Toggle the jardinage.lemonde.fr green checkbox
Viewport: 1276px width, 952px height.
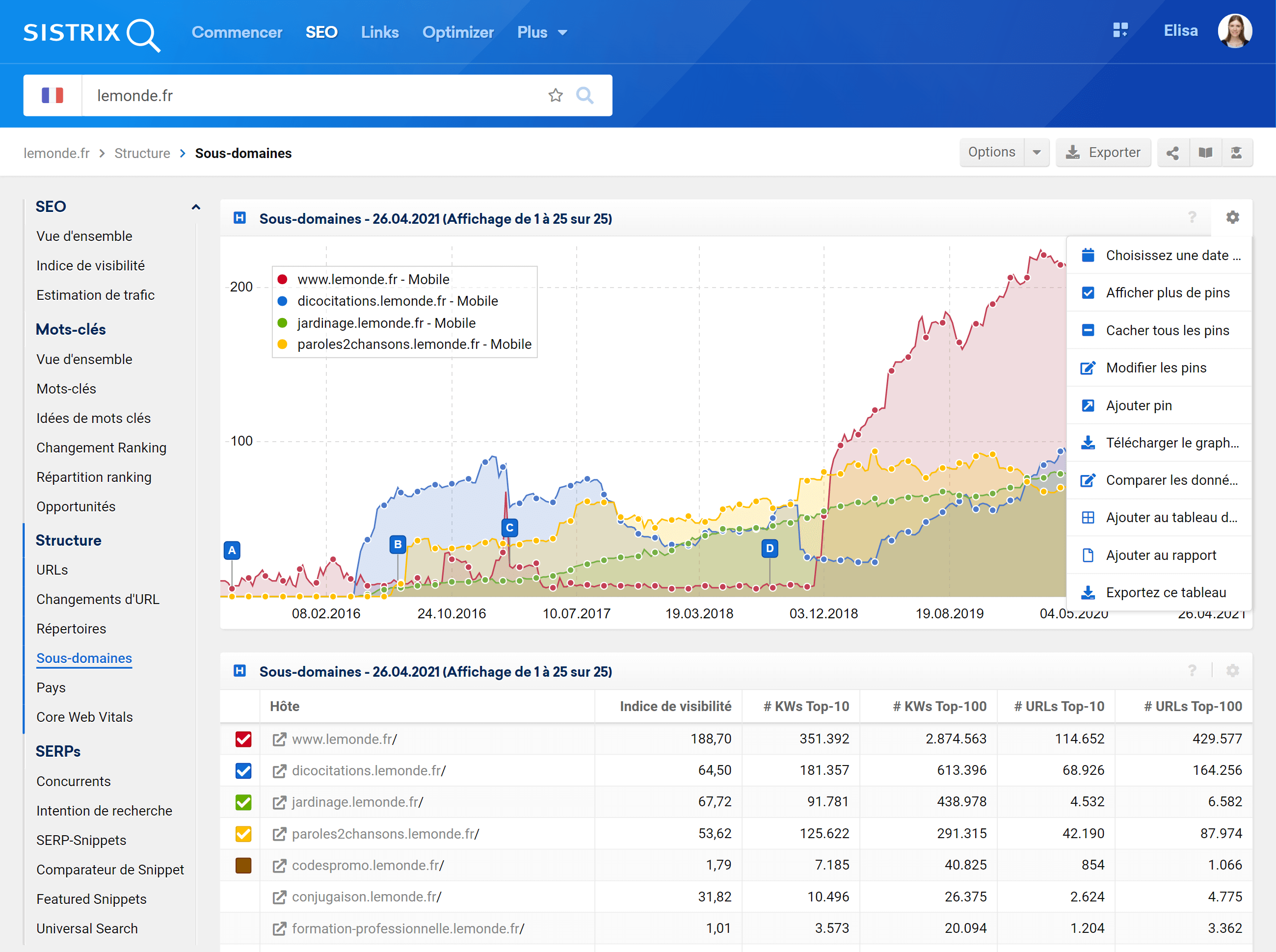pos(243,802)
